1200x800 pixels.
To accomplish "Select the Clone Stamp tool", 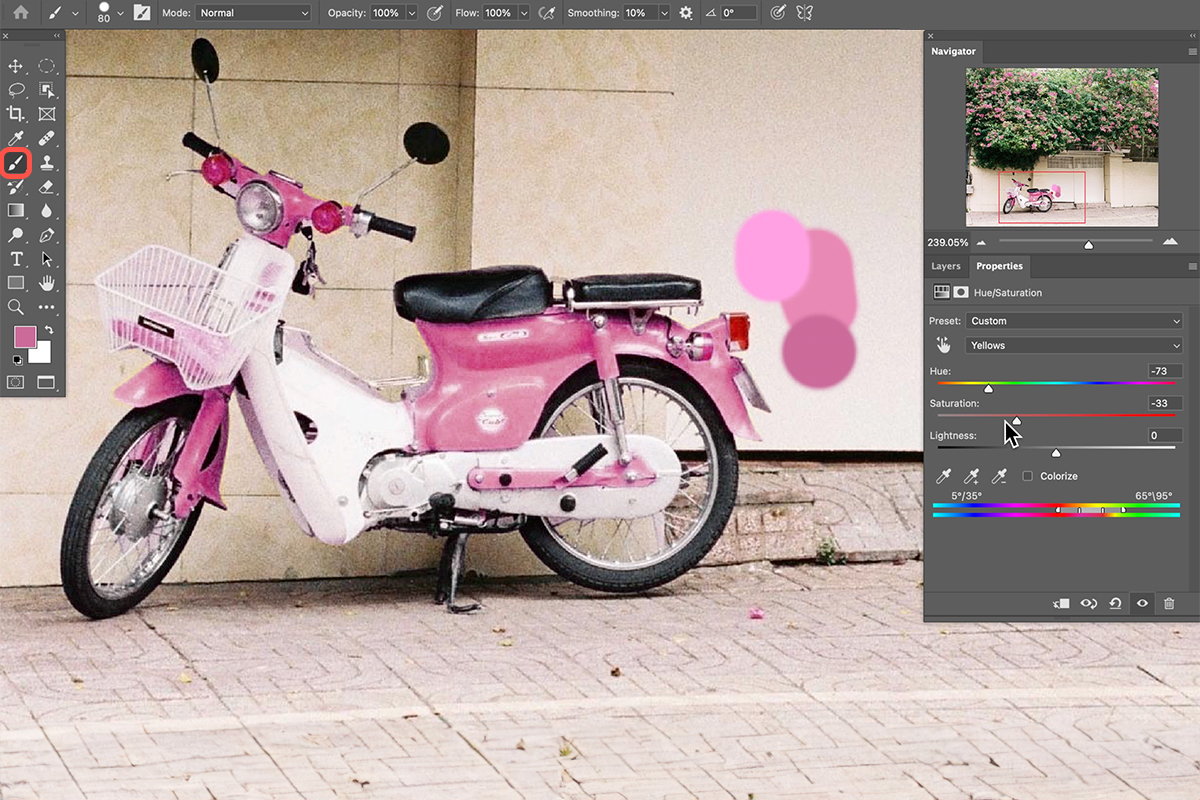I will point(46,162).
